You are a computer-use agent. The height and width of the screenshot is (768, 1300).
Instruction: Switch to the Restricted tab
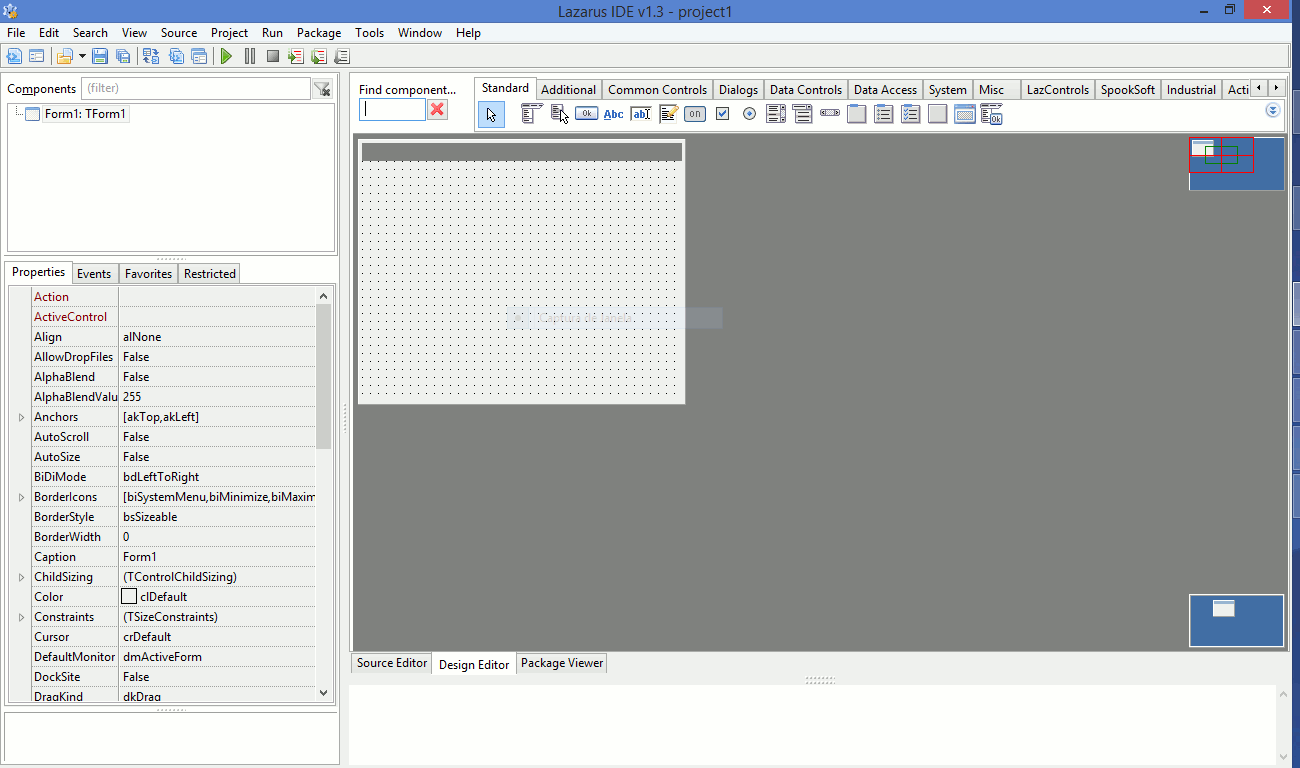(210, 274)
